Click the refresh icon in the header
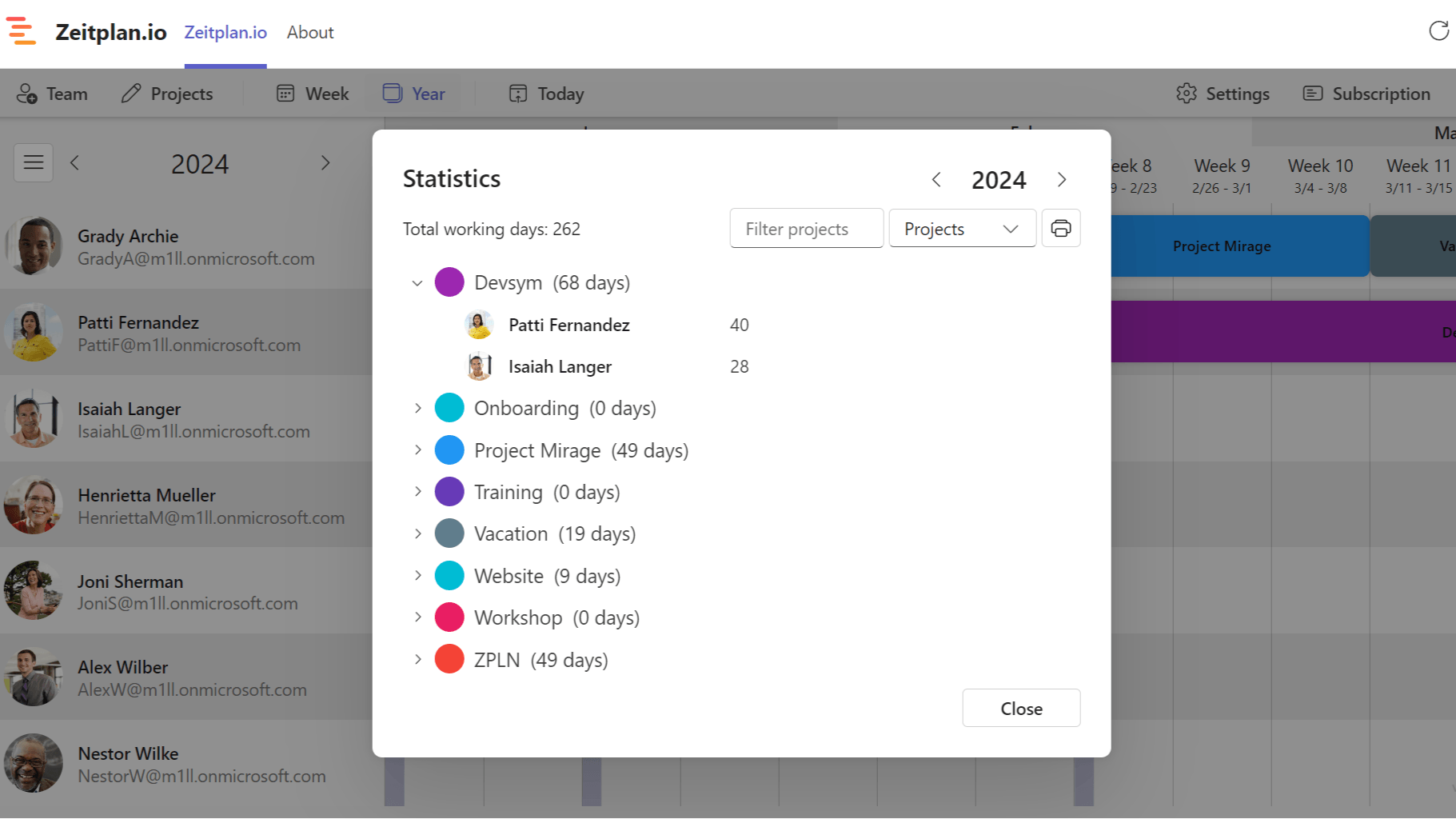The height and width of the screenshot is (819, 1456). (x=1438, y=31)
